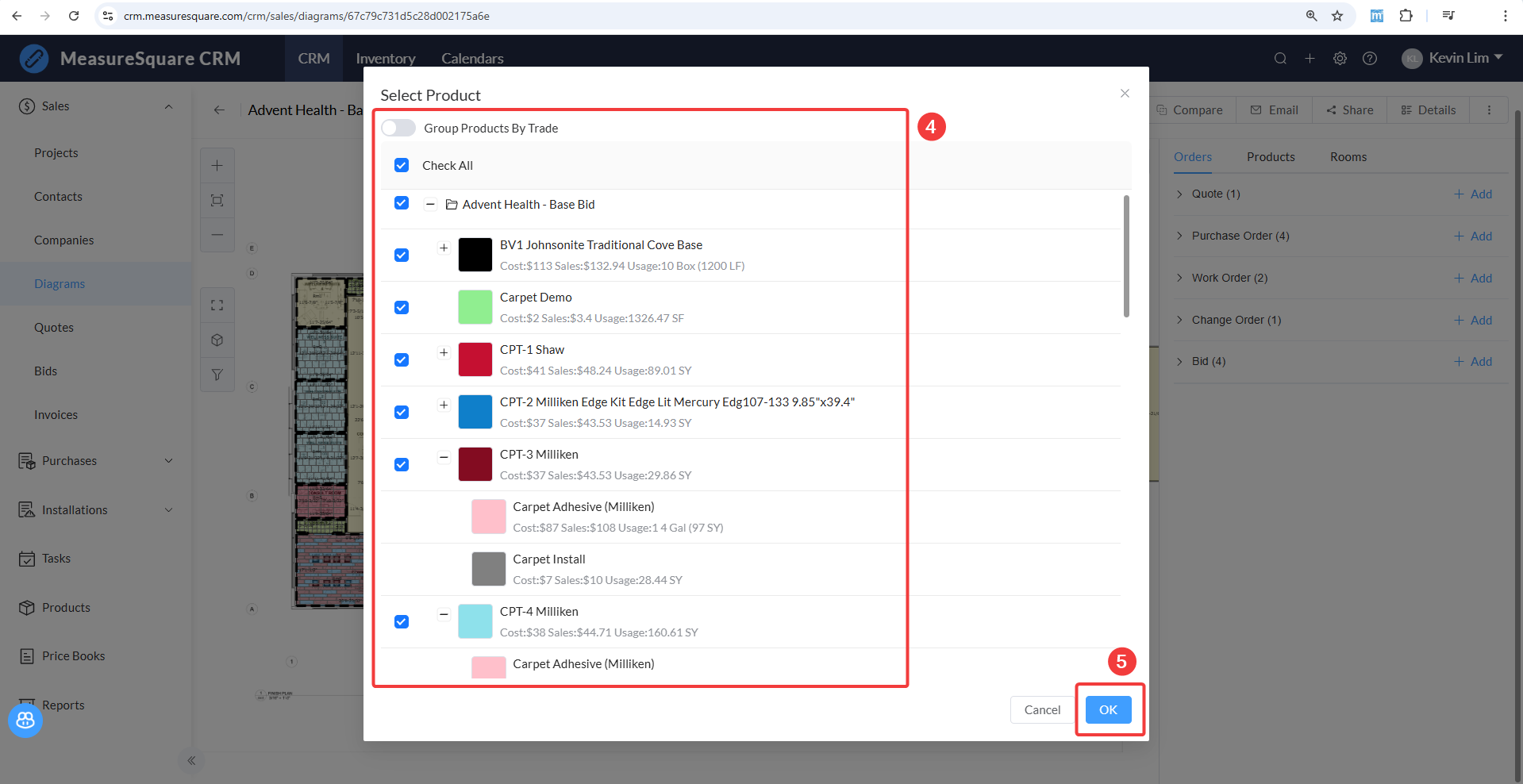Click the blue CPT-2 Milliken color swatch
Viewport: 1523px width, 784px height.
coord(475,412)
